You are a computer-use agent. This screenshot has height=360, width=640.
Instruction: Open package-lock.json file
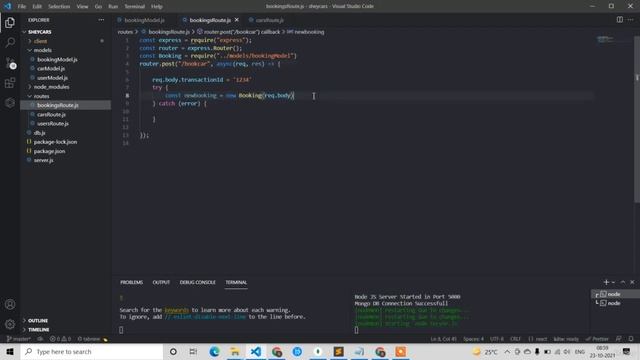pyautogui.click(x=55, y=142)
